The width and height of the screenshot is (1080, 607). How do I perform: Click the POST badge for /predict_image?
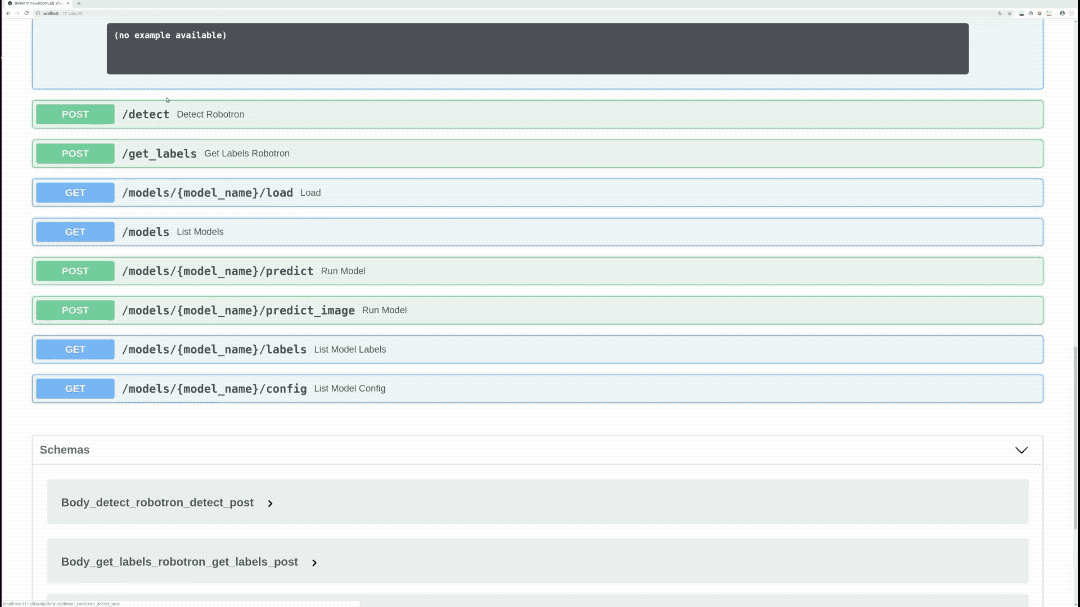[x=75, y=311]
